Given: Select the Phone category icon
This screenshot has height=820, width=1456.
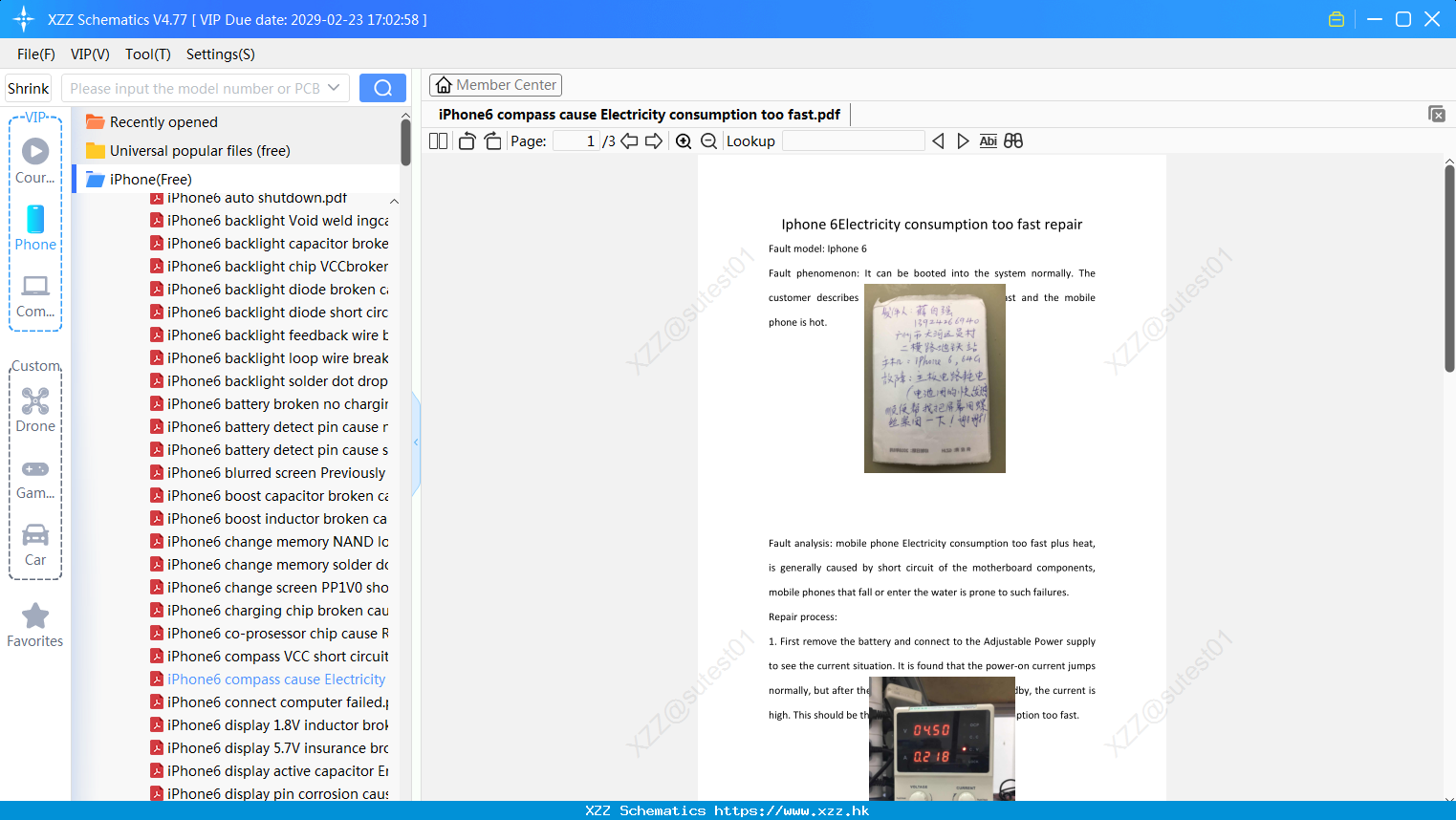Looking at the screenshot, I should click(x=35, y=228).
